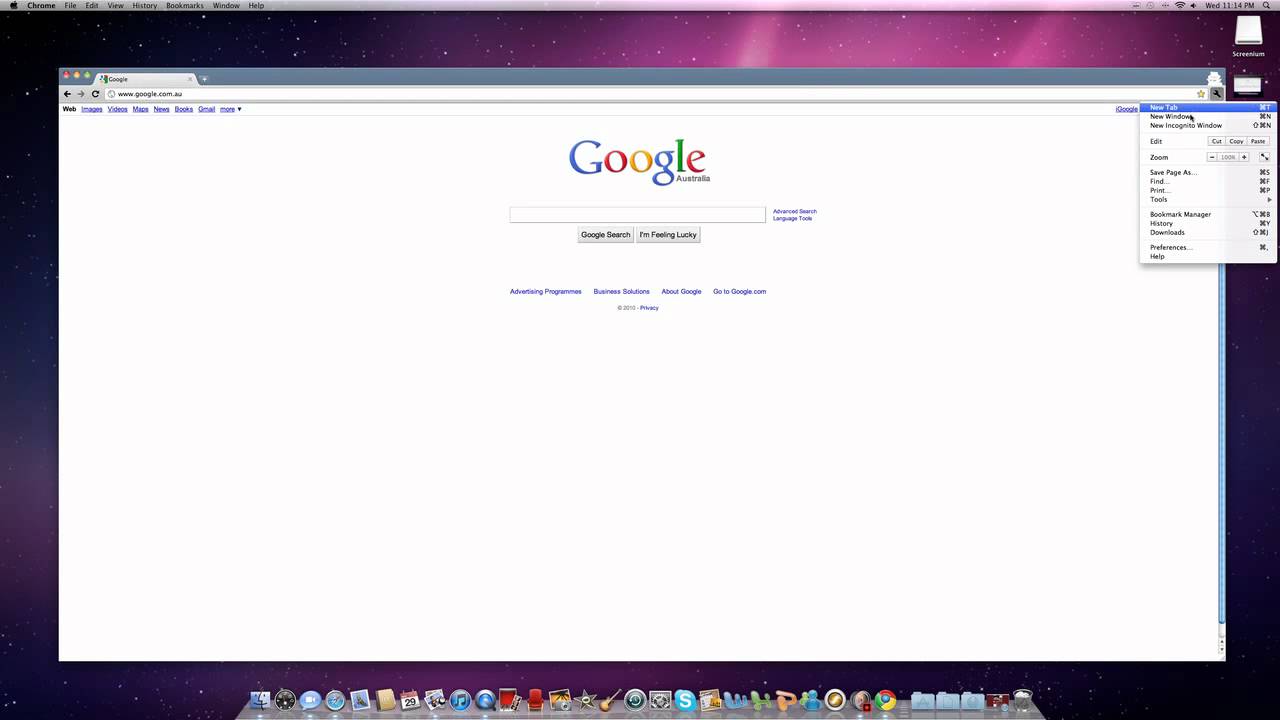This screenshot has height=720, width=1280.
Task: Open Safari from the Dock
Action: pos(335,700)
